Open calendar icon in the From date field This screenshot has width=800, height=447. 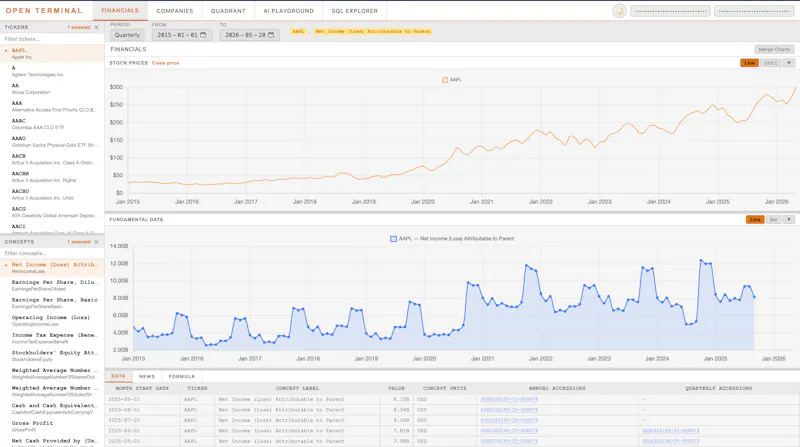pos(203,35)
